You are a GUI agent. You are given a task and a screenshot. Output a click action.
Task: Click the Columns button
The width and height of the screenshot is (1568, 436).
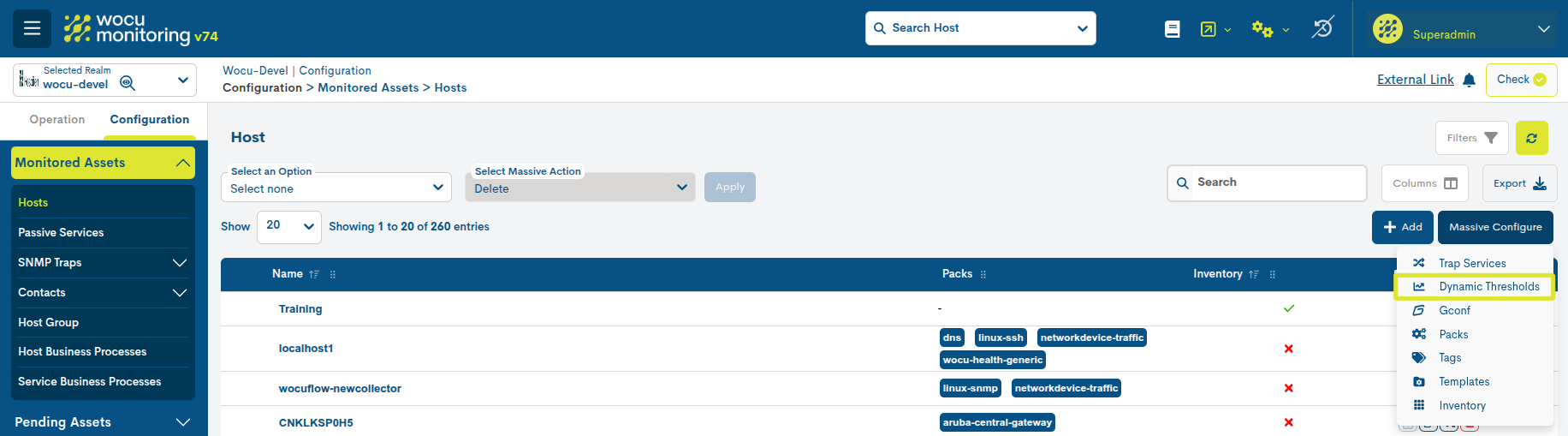pyautogui.click(x=1424, y=183)
